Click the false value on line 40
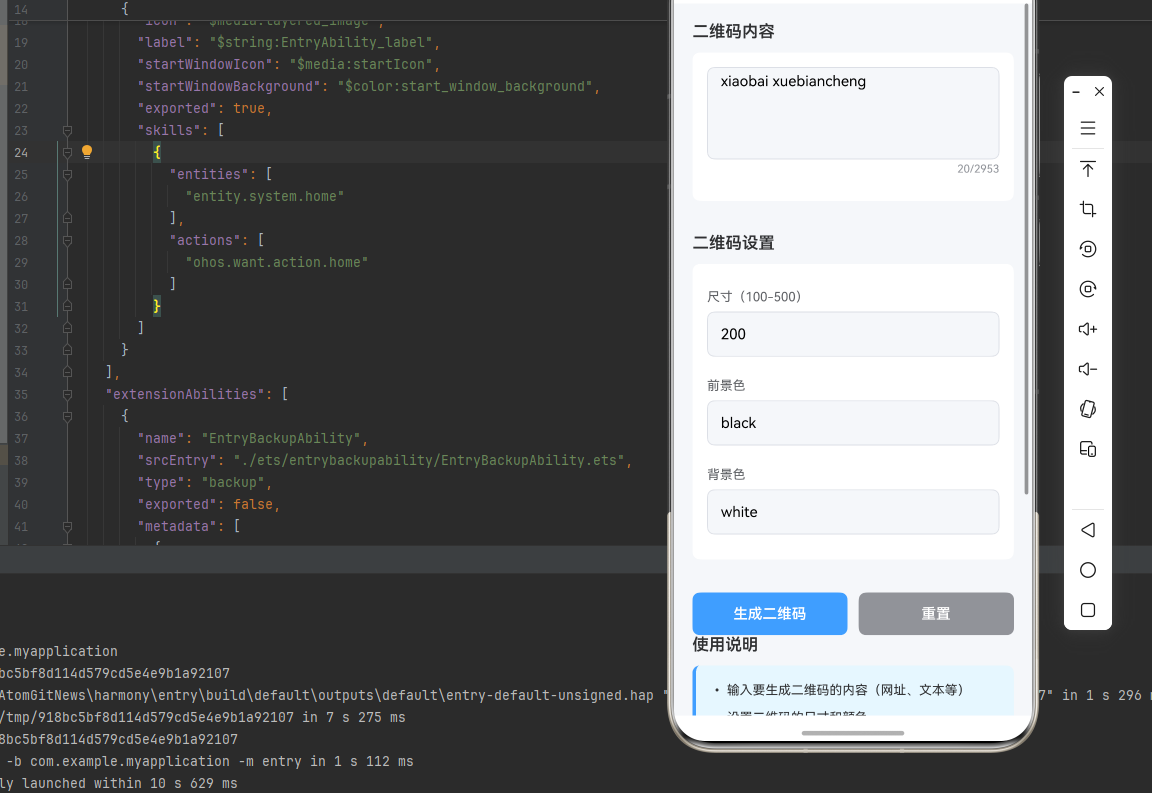The width and height of the screenshot is (1152, 793). (253, 504)
